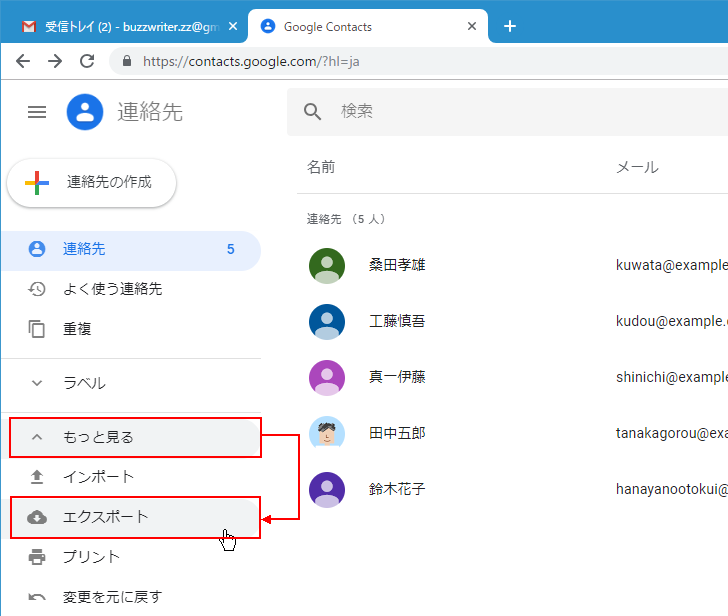The image size is (728, 616).
Task: Click the shinichi@example email
Action: click(672, 377)
